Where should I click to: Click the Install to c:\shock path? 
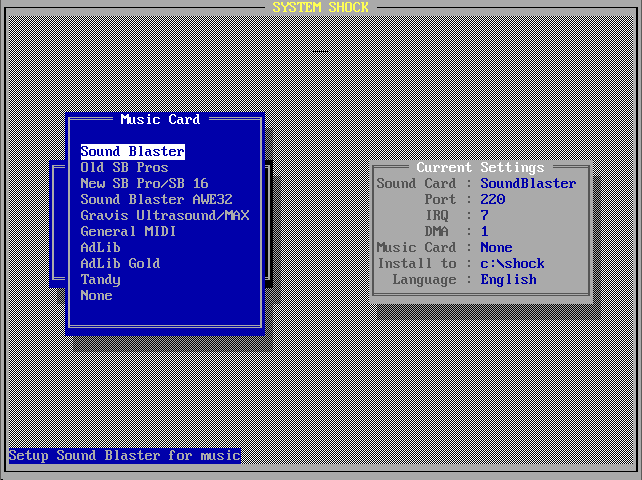pyautogui.click(x=512, y=264)
